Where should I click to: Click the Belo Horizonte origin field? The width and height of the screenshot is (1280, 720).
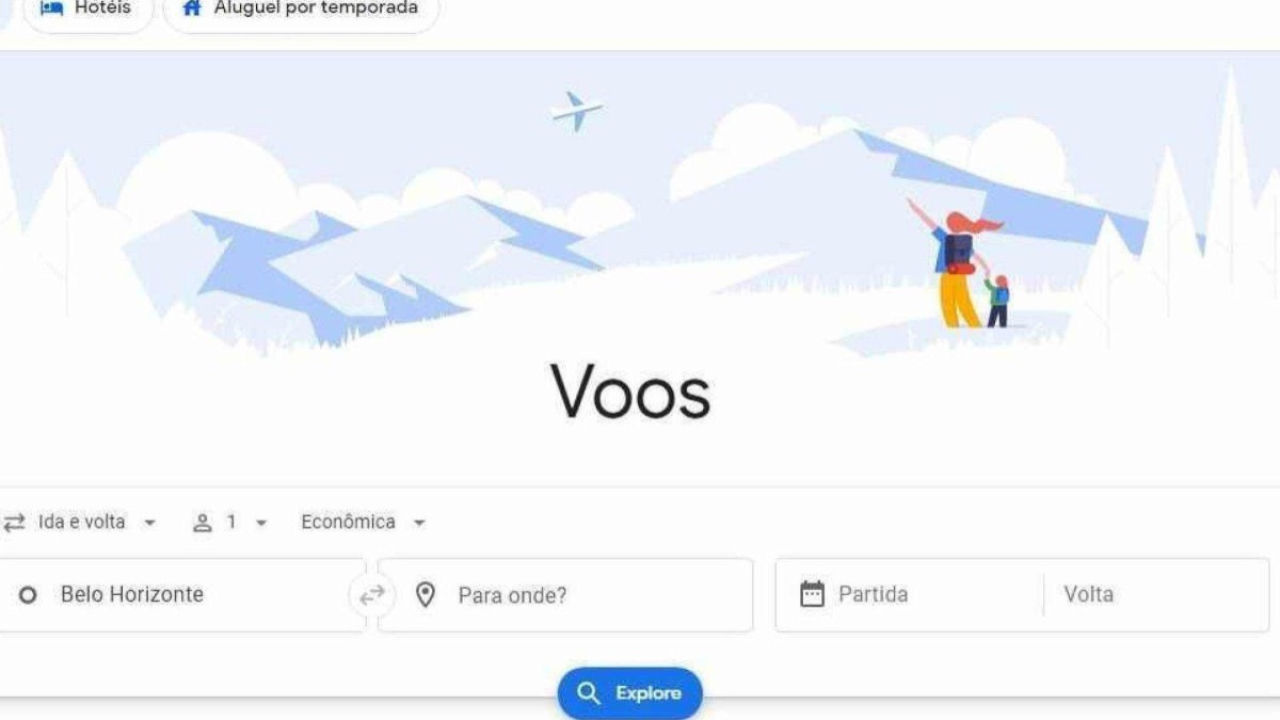tap(182, 595)
